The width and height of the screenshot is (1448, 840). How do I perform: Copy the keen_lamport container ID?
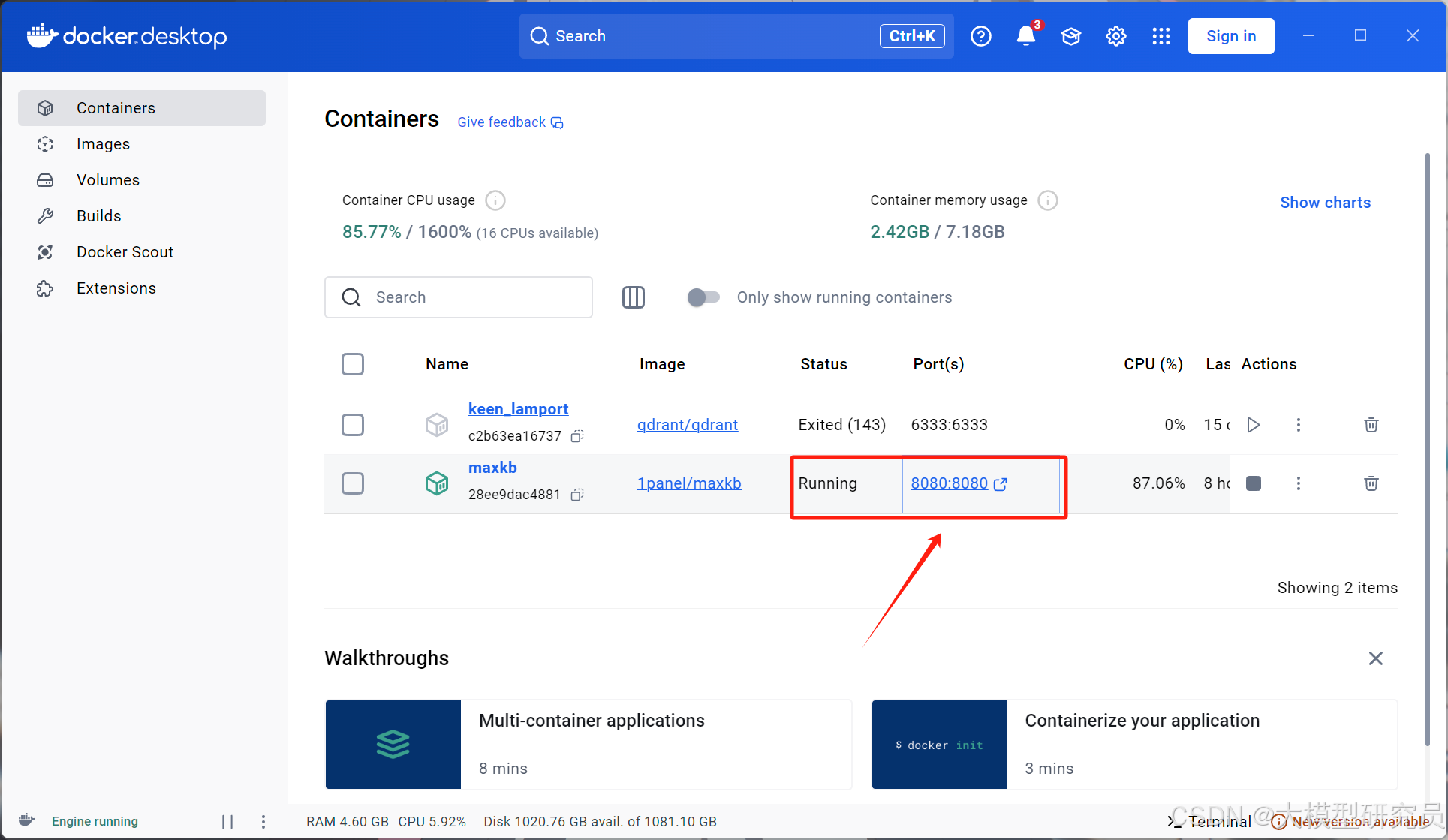pos(577,436)
